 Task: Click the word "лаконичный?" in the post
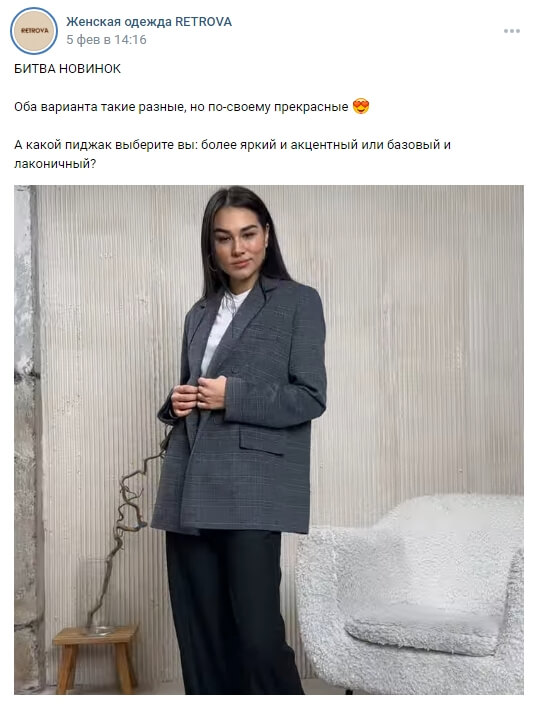coord(55,164)
